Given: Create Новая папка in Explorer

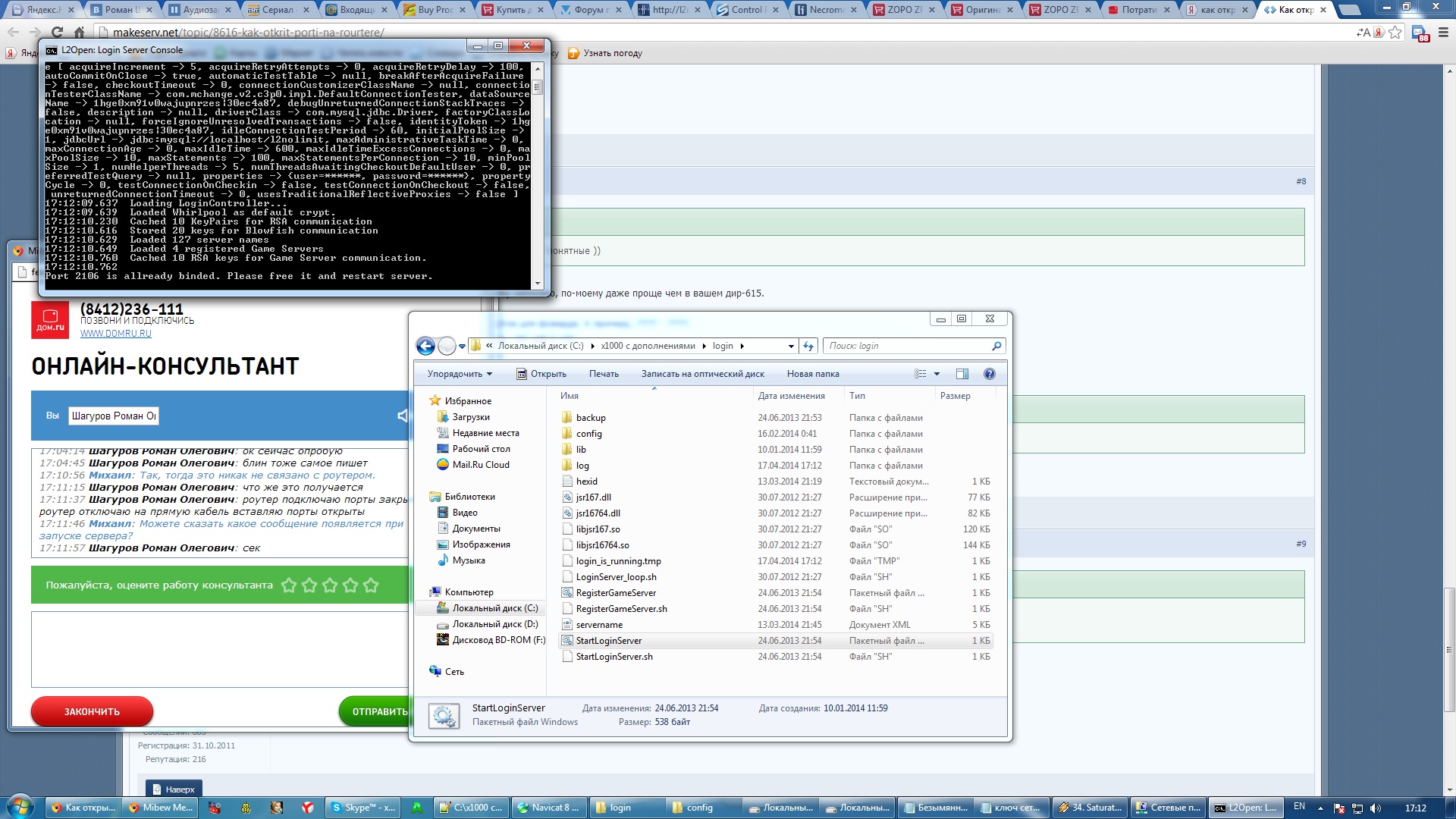Looking at the screenshot, I should (813, 374).
